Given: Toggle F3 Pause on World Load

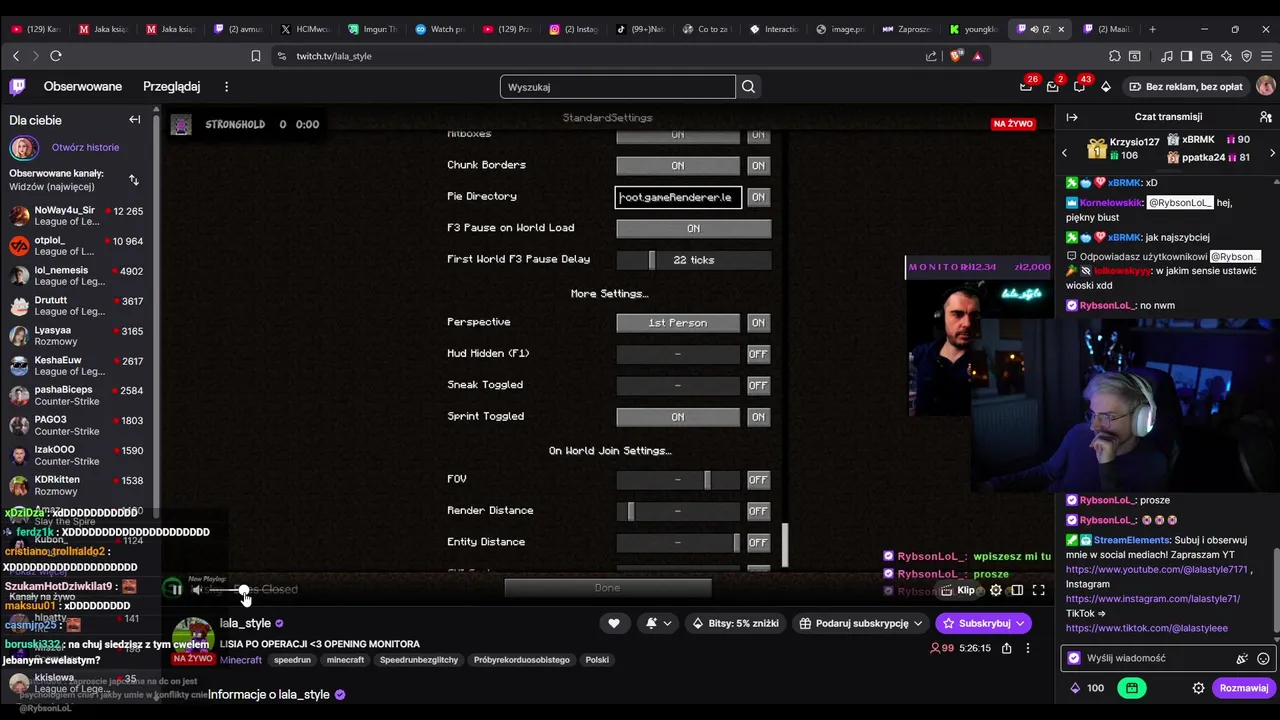Looking at the screenshot, I should (x=693, y=229).
